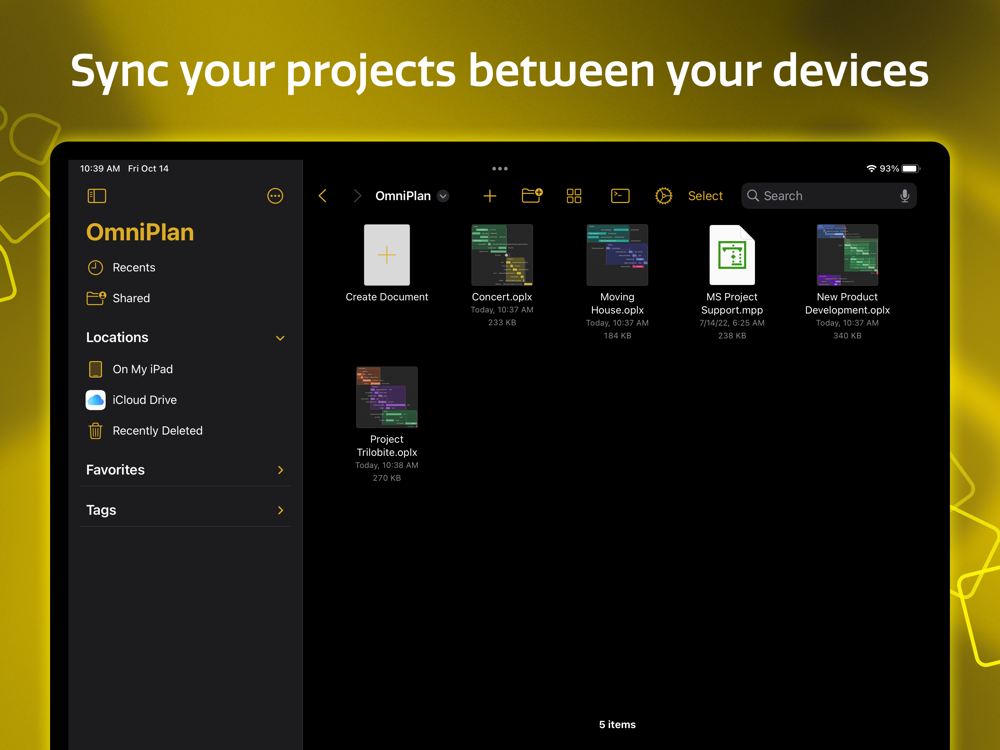1000x750 pixels.
Task: Open the multitasking three-dot menu
Action: coord(500,168)
